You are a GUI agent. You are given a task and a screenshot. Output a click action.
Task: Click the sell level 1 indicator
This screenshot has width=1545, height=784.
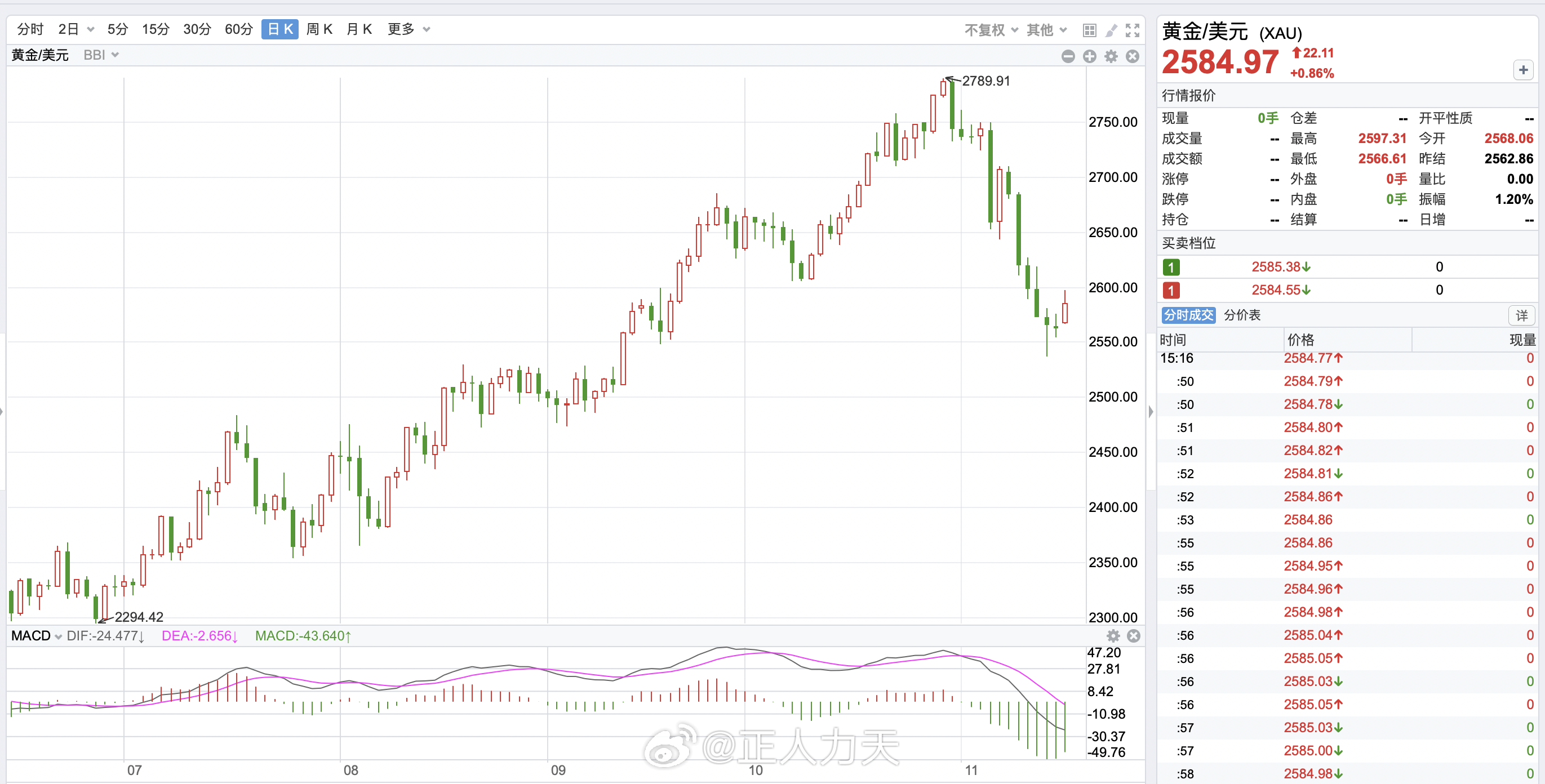point(1171,268)
